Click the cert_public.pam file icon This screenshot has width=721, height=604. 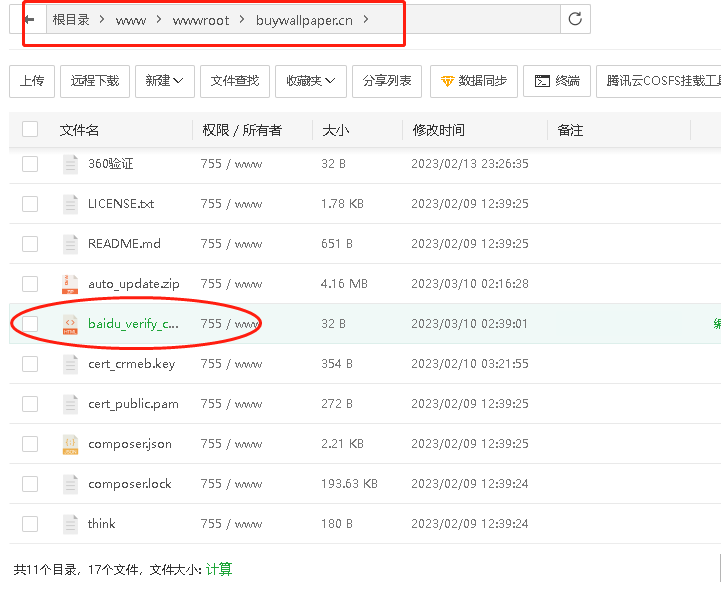[x=70, y=404]
